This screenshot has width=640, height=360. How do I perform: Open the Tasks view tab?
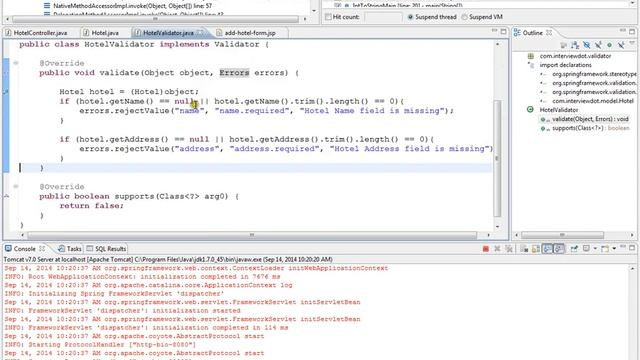[x=70, y=249]
